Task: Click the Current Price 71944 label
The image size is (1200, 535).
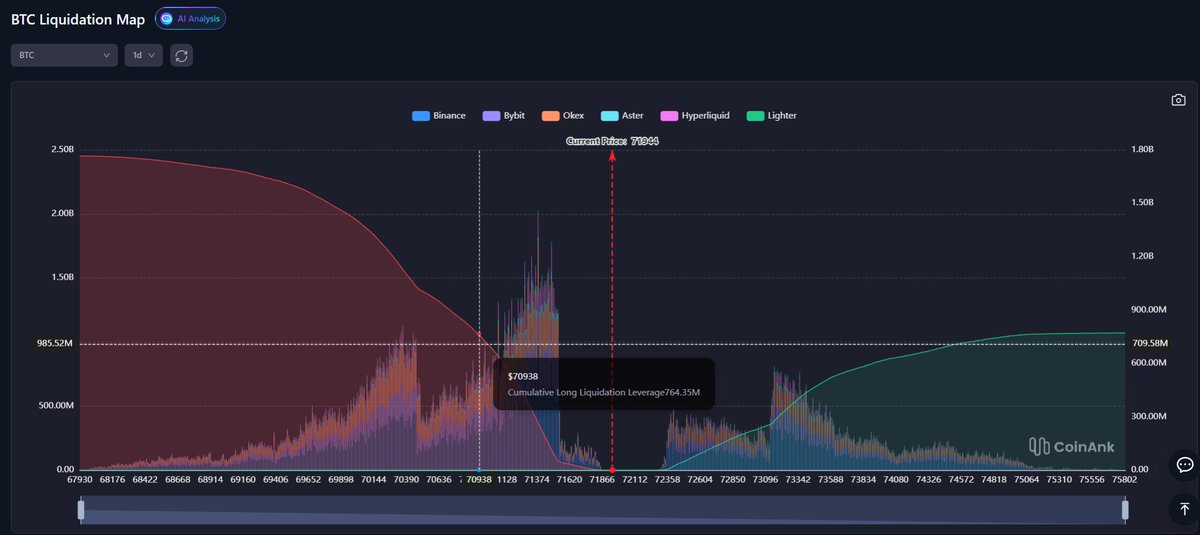Action: point(612,141)
